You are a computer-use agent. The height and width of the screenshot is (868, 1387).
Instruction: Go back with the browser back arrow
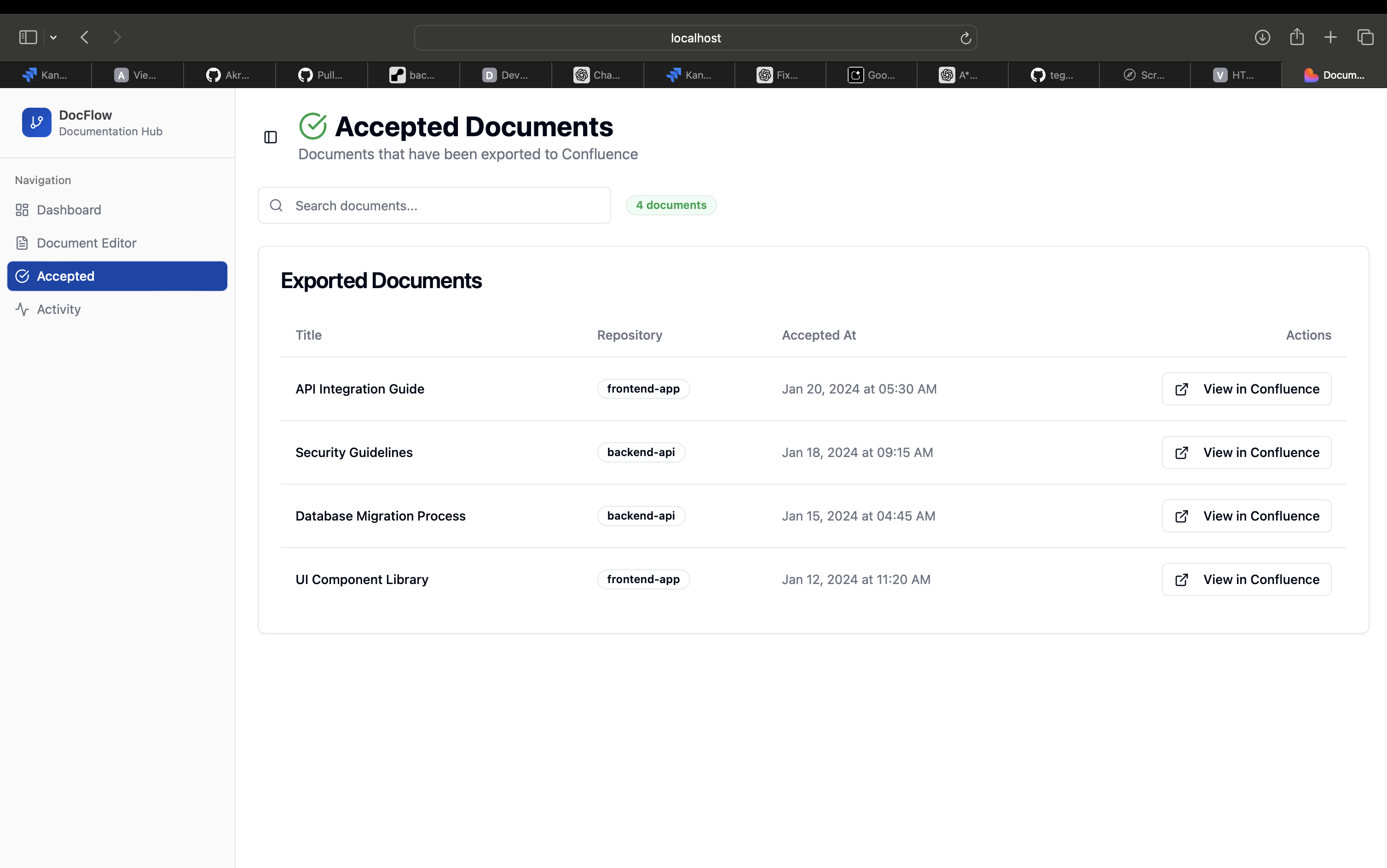[85, 37]
